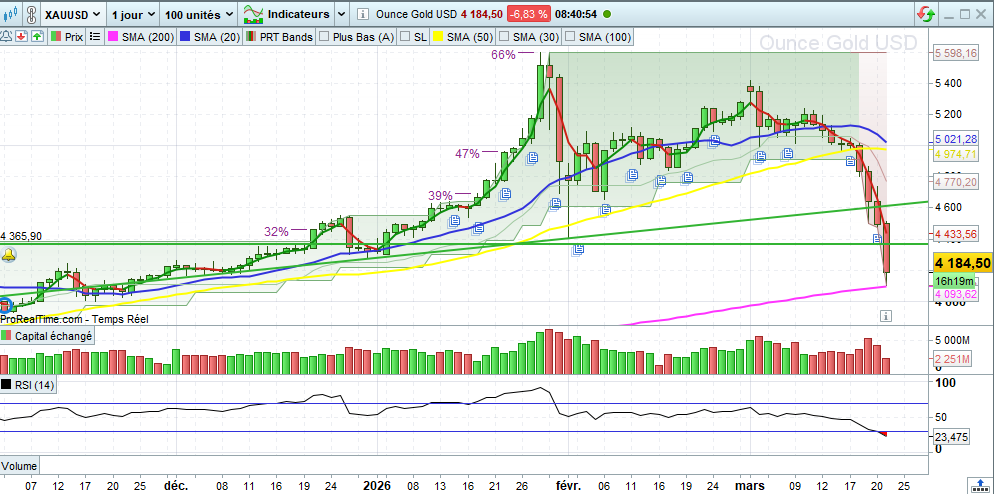Click the info icon before Ounce Gold USD
This screenshot has height=494, width=994.
[x=361, y=14]
